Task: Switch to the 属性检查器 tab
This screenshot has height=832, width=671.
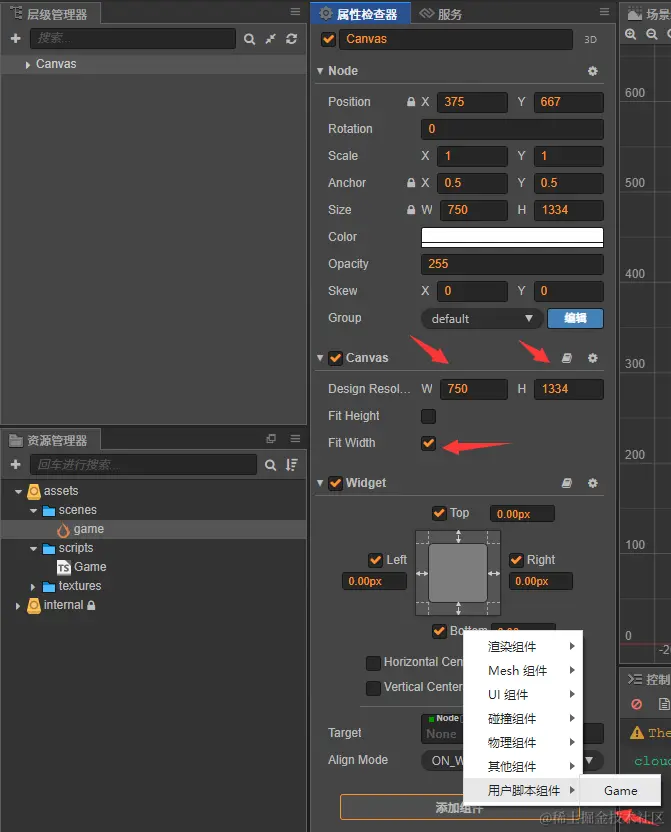Action: pos(360,14)
